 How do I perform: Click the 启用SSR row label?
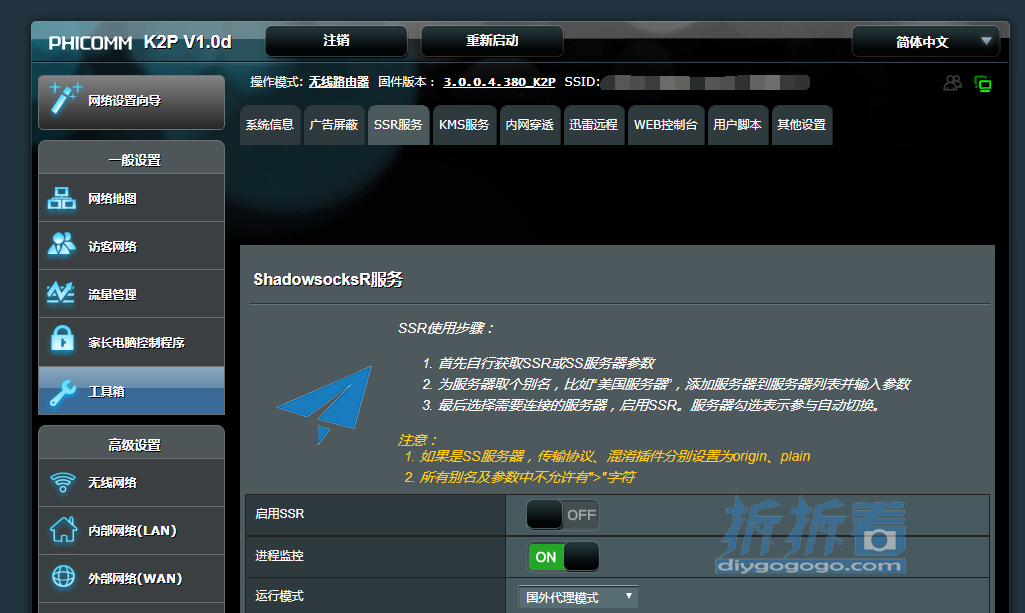click(x=279, y=514)
